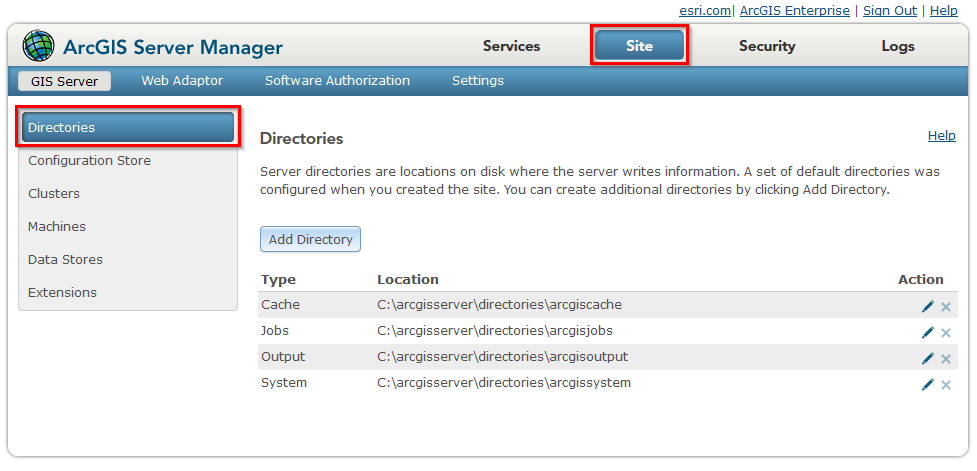The height and width of the screenshot is (471, 977).
Task: Delete the Cache directory with X icon
Action: pos(945,307)
